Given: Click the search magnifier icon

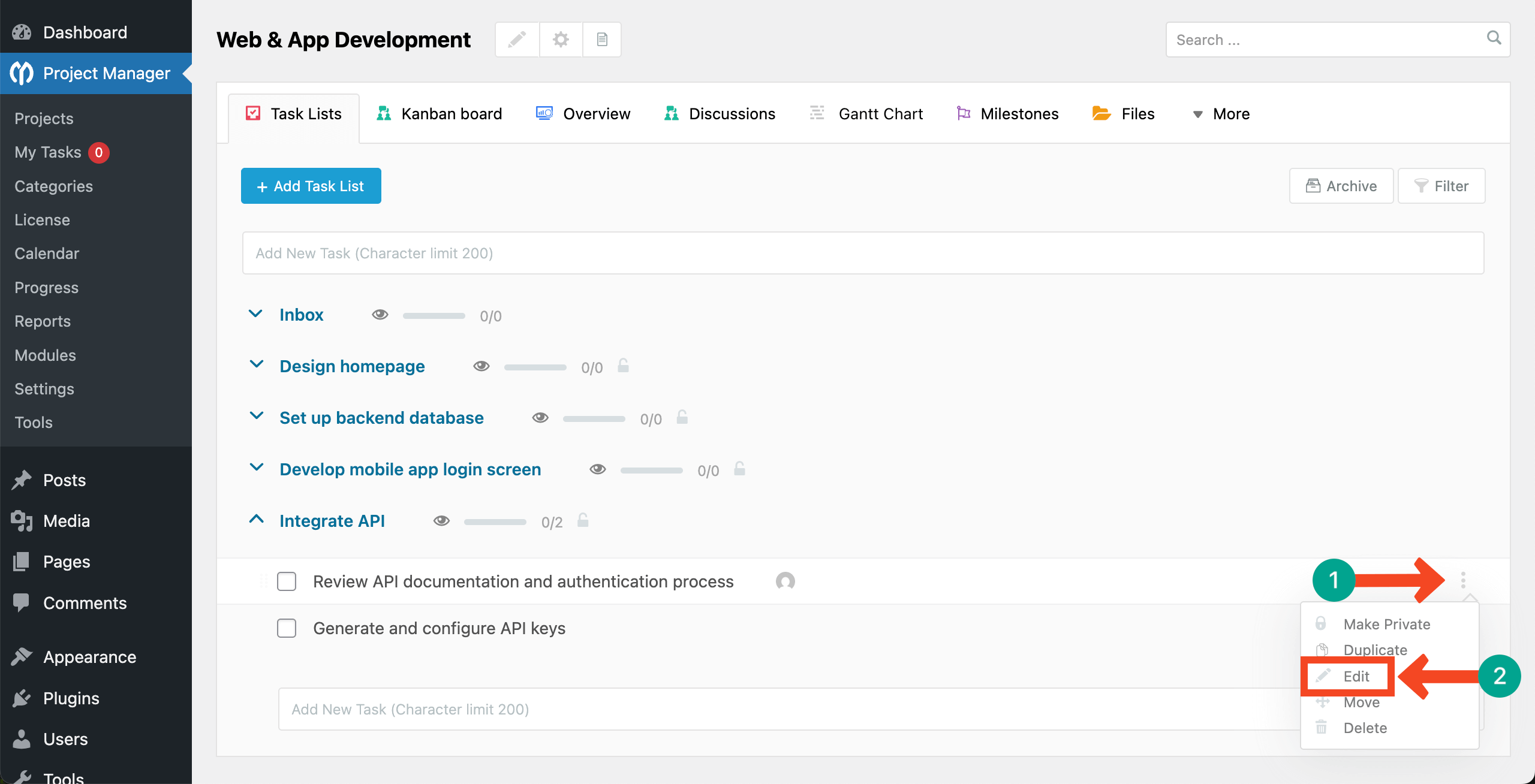Looking at the screenshot, I should (x=1494, y=38).
